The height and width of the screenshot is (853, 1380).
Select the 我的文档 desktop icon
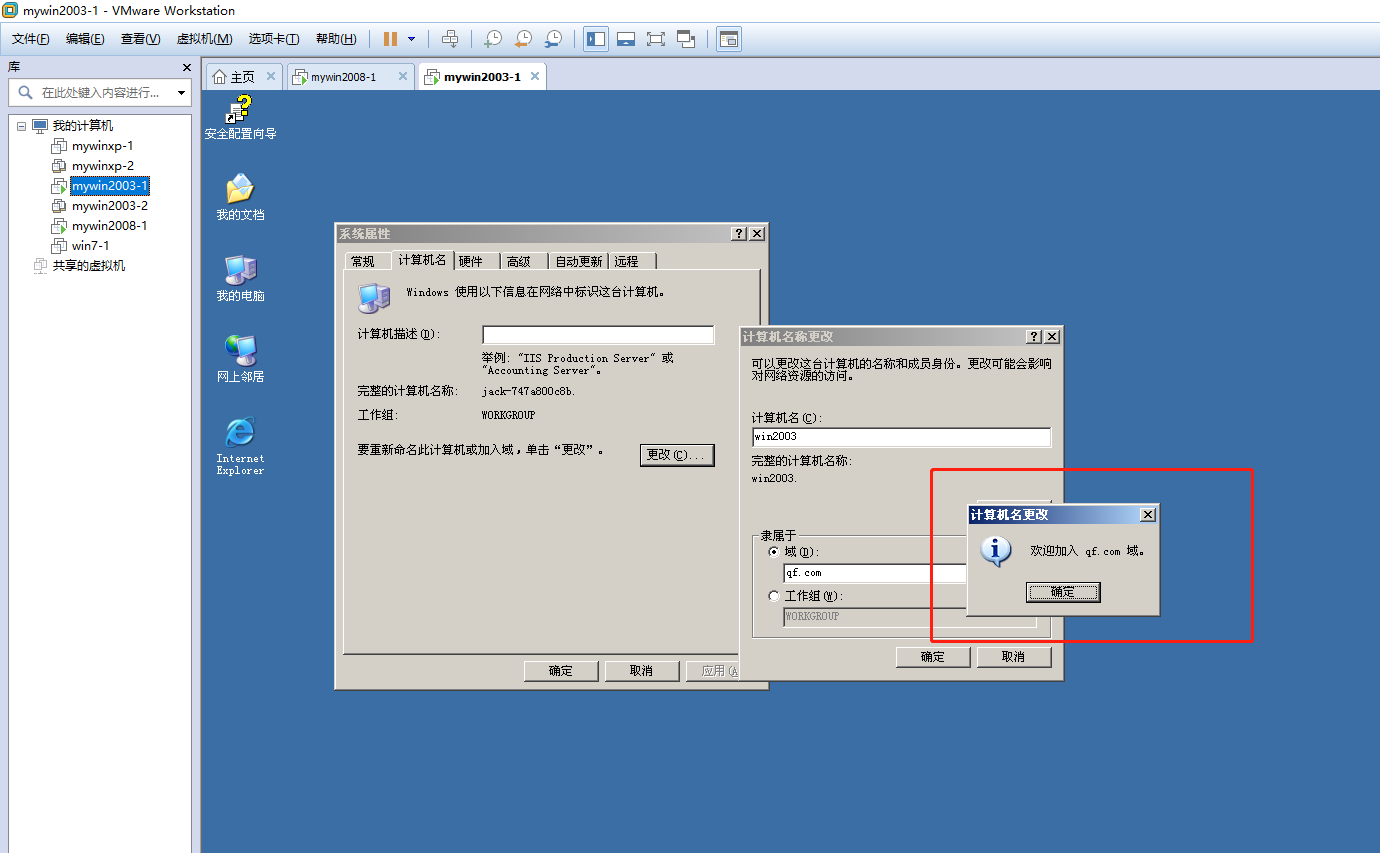(241, 197)
